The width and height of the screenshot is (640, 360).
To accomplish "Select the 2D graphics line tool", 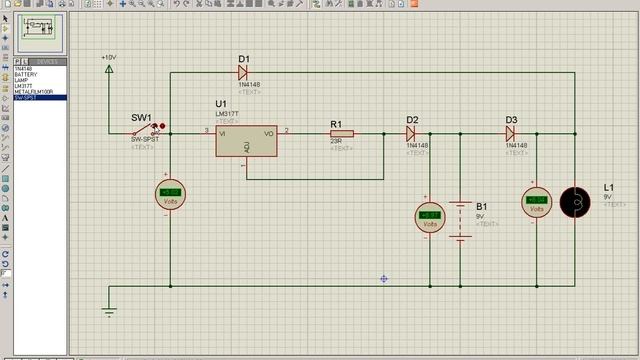I will [5, 169].
